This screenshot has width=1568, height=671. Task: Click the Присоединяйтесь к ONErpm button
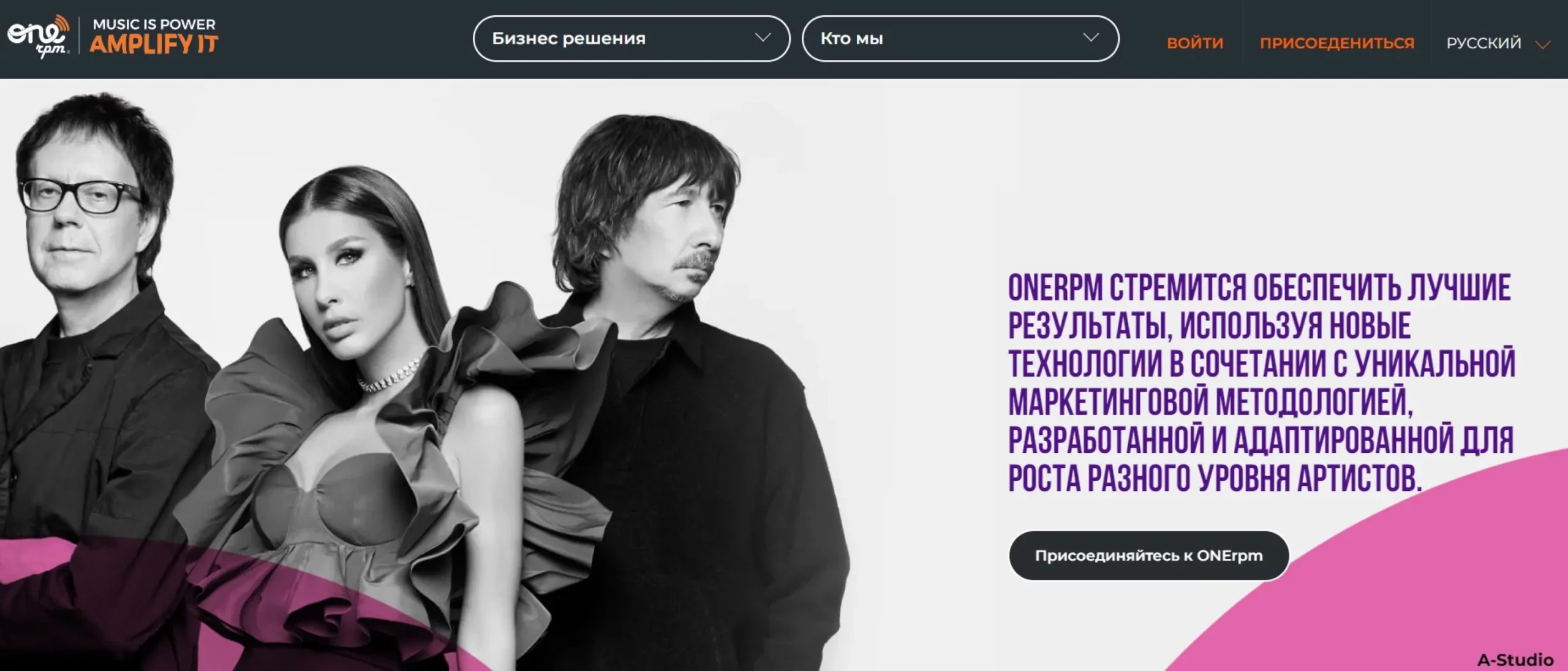[1149, 556]
